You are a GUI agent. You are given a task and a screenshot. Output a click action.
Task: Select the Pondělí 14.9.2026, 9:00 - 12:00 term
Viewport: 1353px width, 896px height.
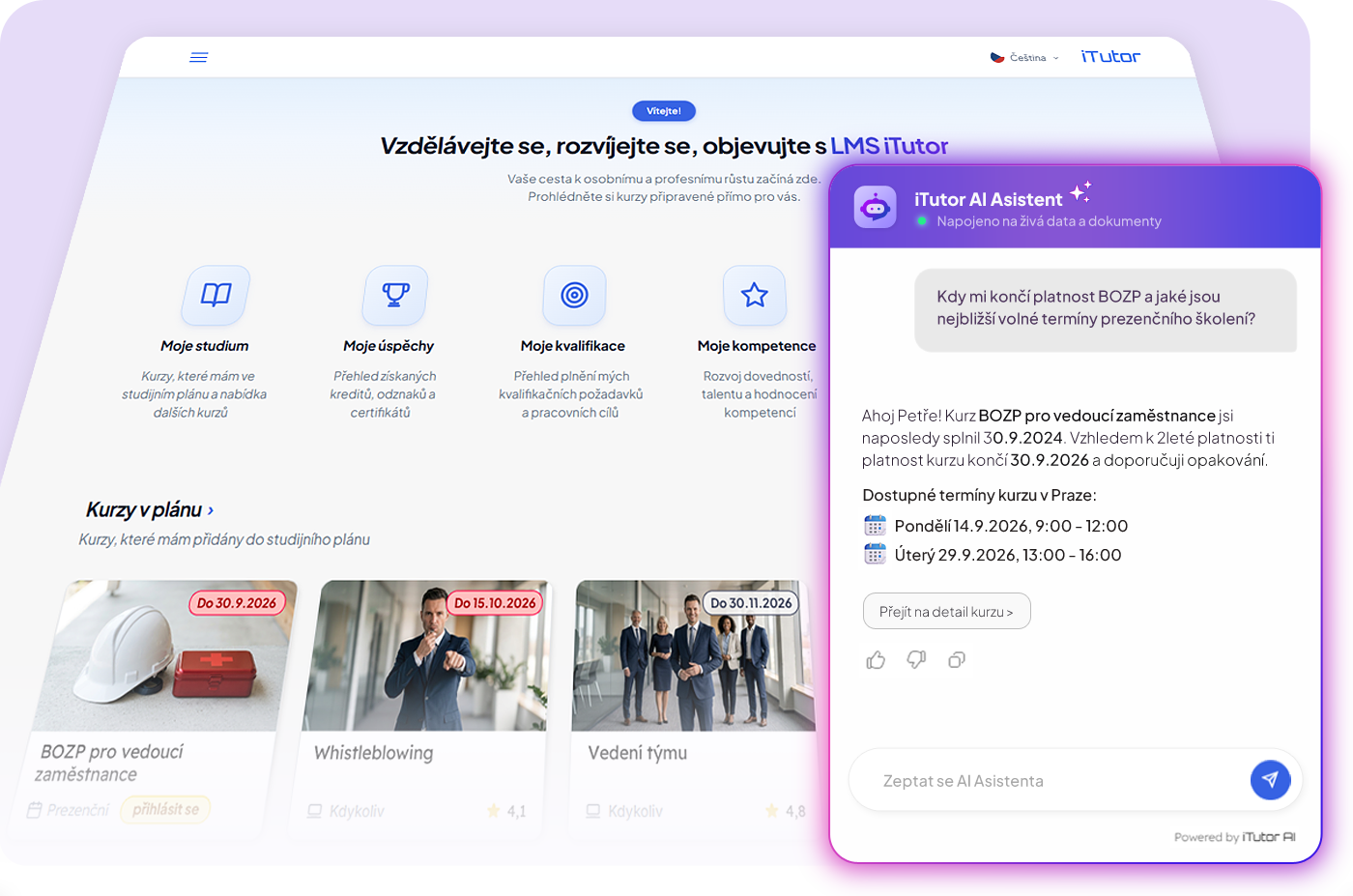coord(1011,526)
